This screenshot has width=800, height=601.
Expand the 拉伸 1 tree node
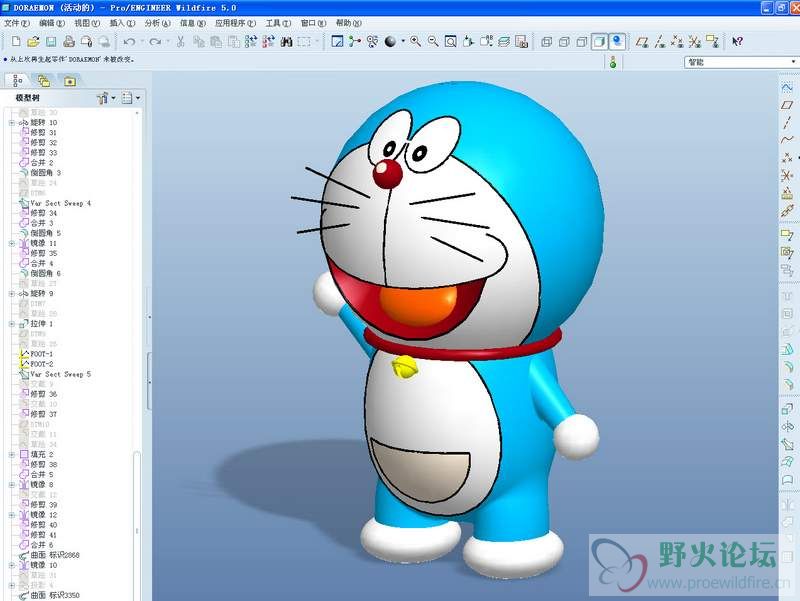[x=12, y=324]
